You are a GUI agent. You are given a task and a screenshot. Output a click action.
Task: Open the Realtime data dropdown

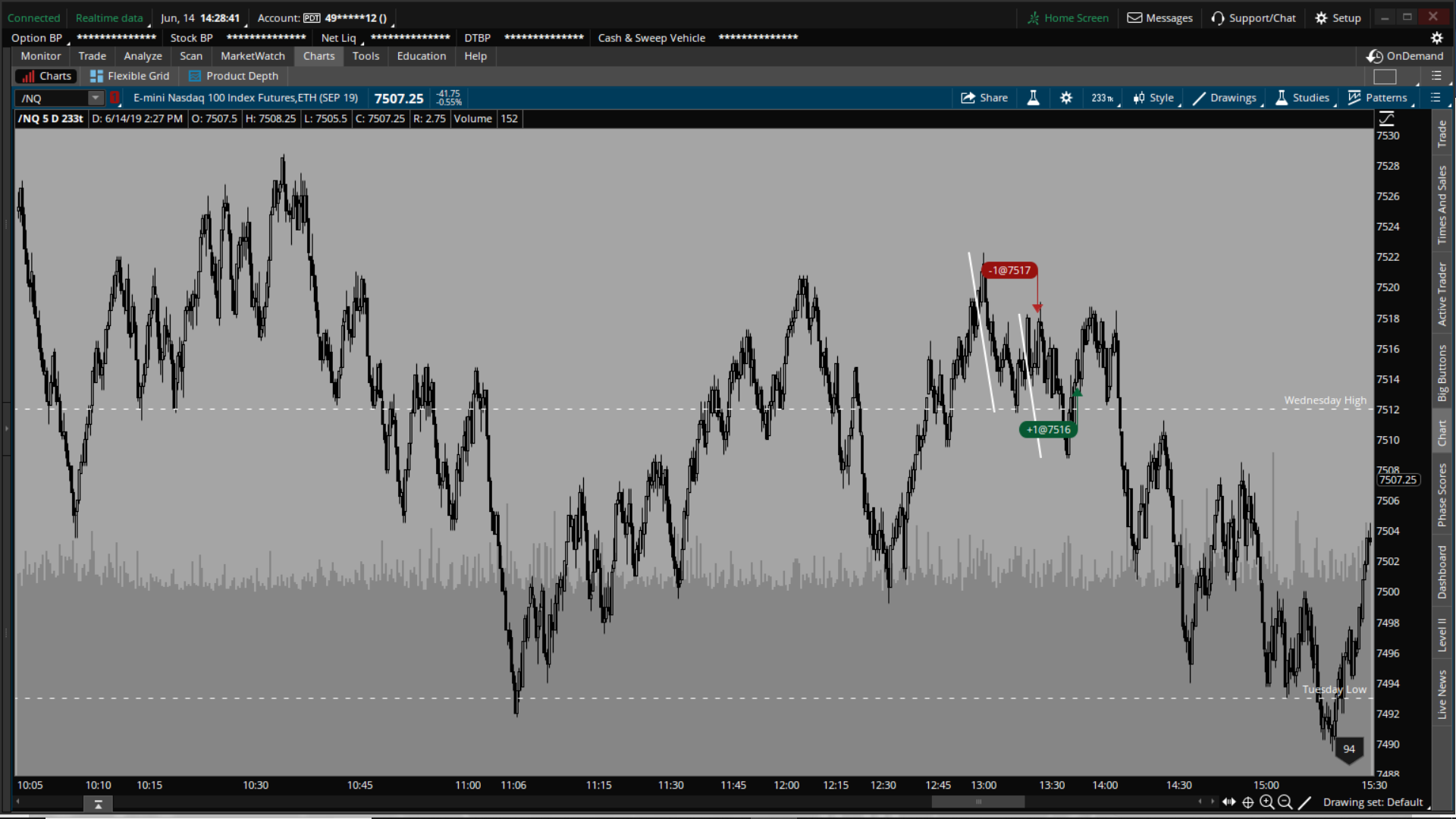pos(109,18)
